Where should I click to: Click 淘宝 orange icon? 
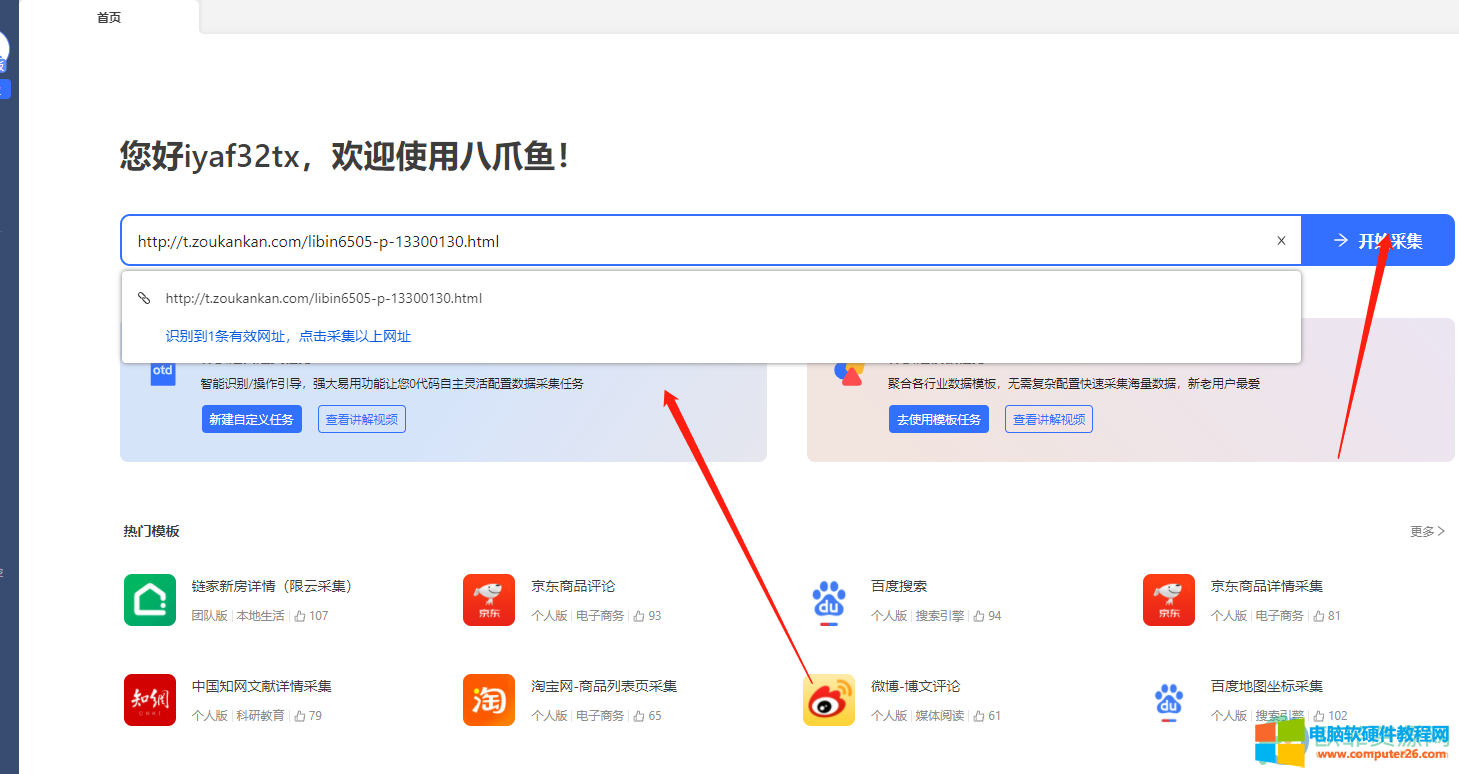tap(489, 700)
